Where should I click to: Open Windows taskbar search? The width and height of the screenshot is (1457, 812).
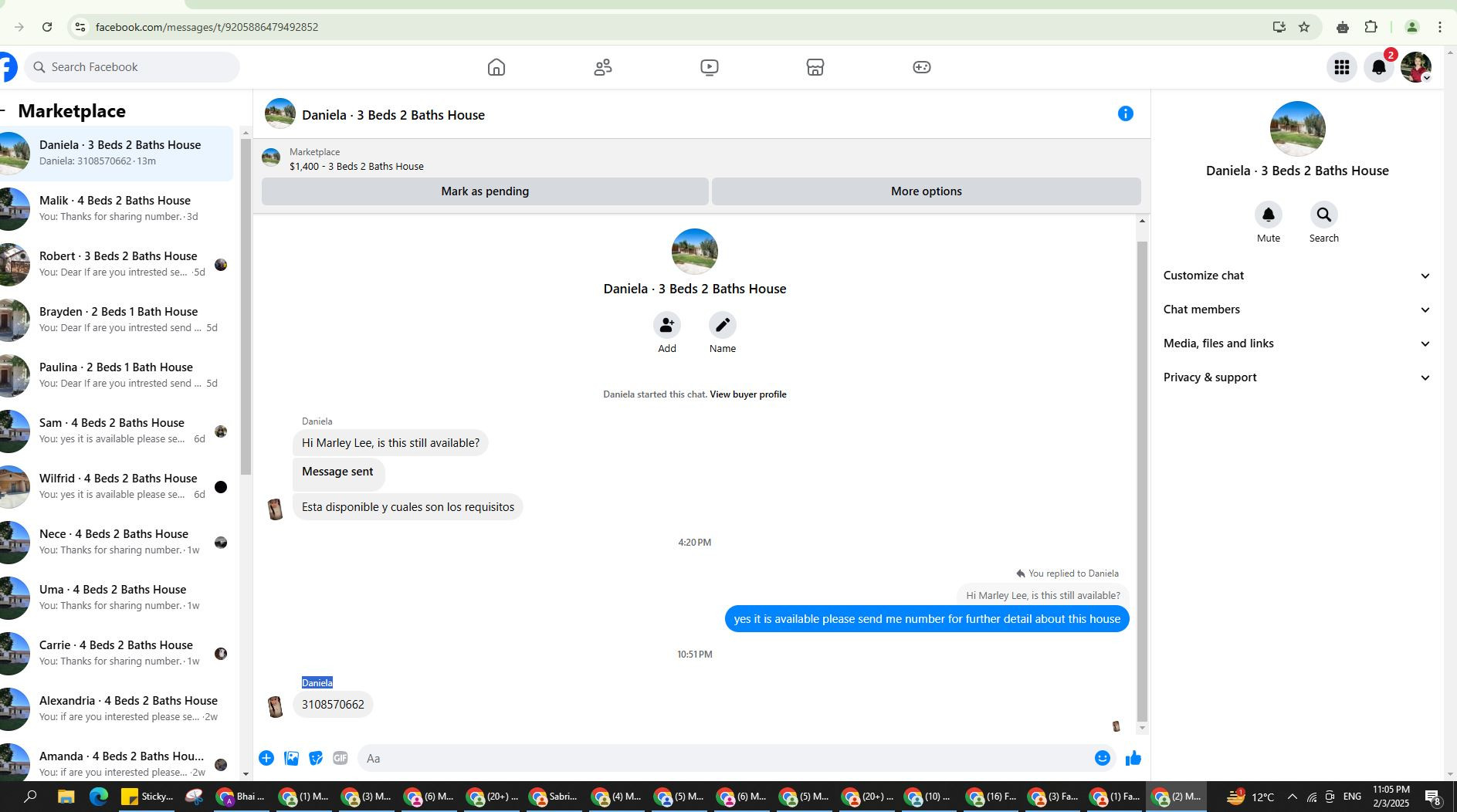[31, 797]
